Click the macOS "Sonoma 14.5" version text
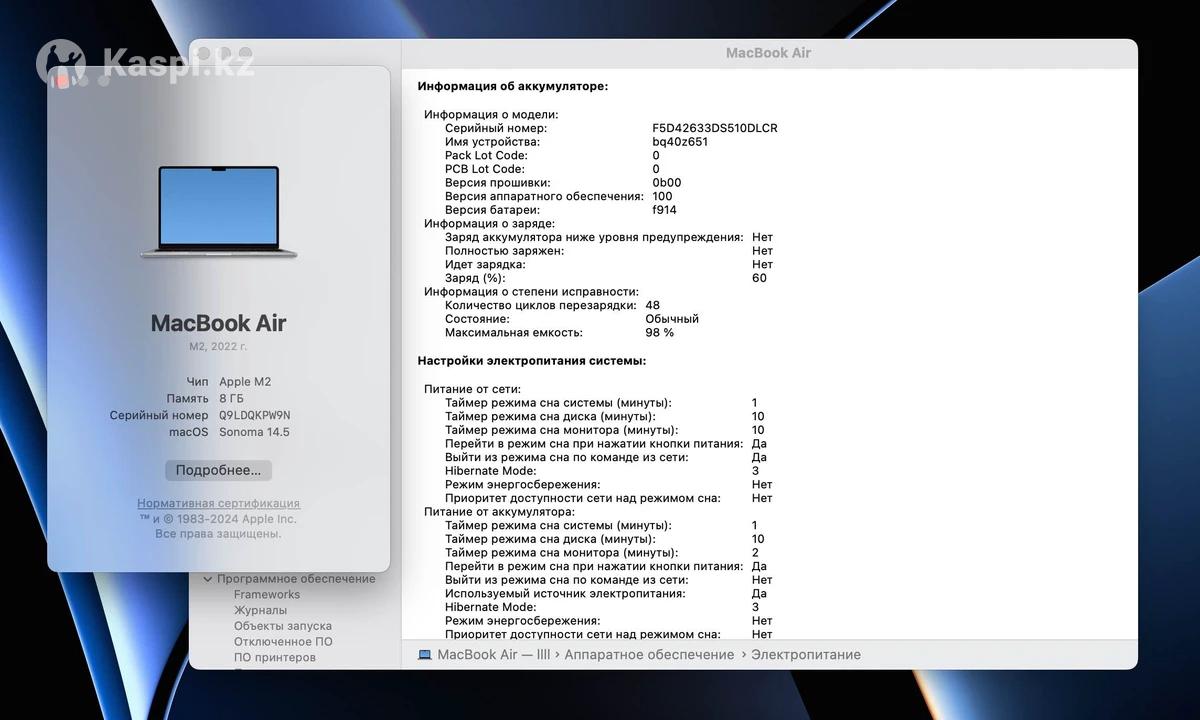1200x720 pixels. [254, 432]
